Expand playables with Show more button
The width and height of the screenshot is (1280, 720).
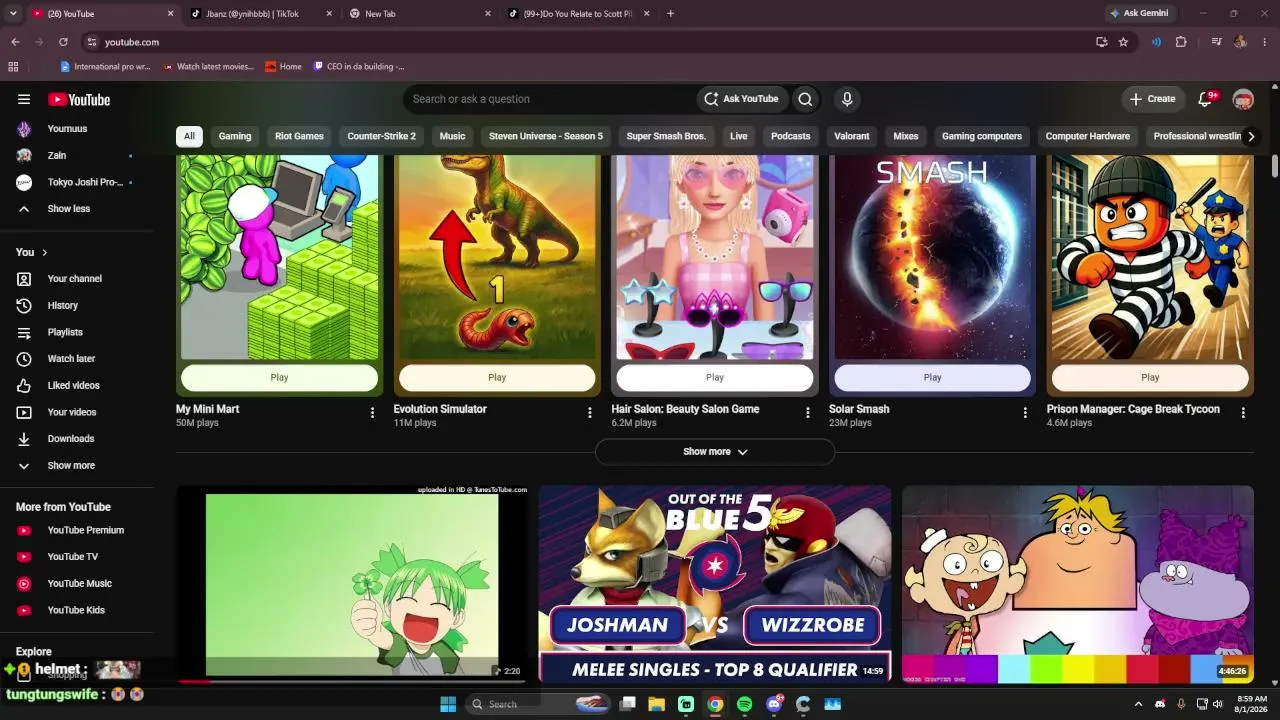point(715,452)
